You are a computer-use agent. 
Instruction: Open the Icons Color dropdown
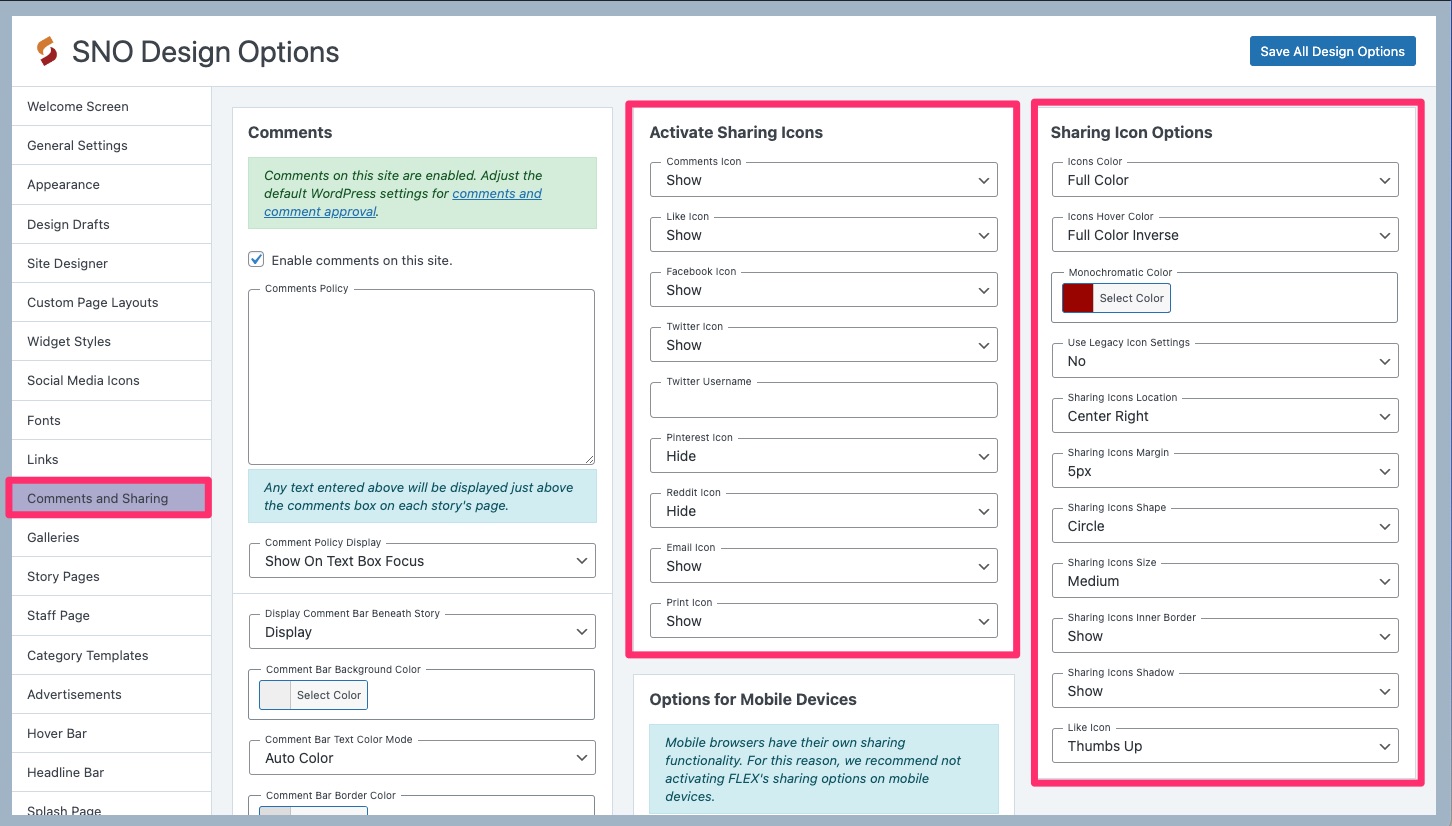click(1225, 180)
